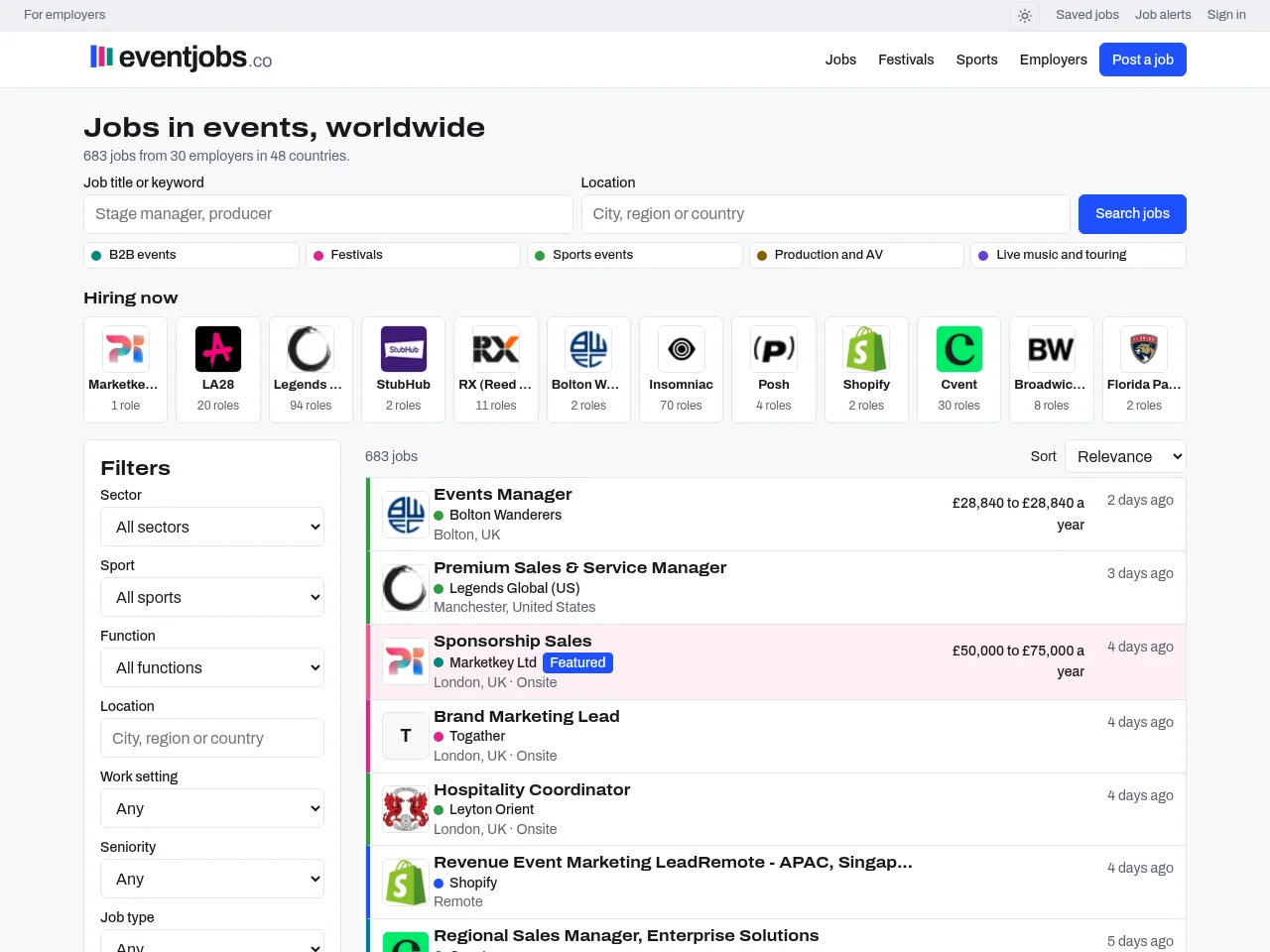1270x952 pixels.
Task: Open the For employers link
Action: point(64,15)
